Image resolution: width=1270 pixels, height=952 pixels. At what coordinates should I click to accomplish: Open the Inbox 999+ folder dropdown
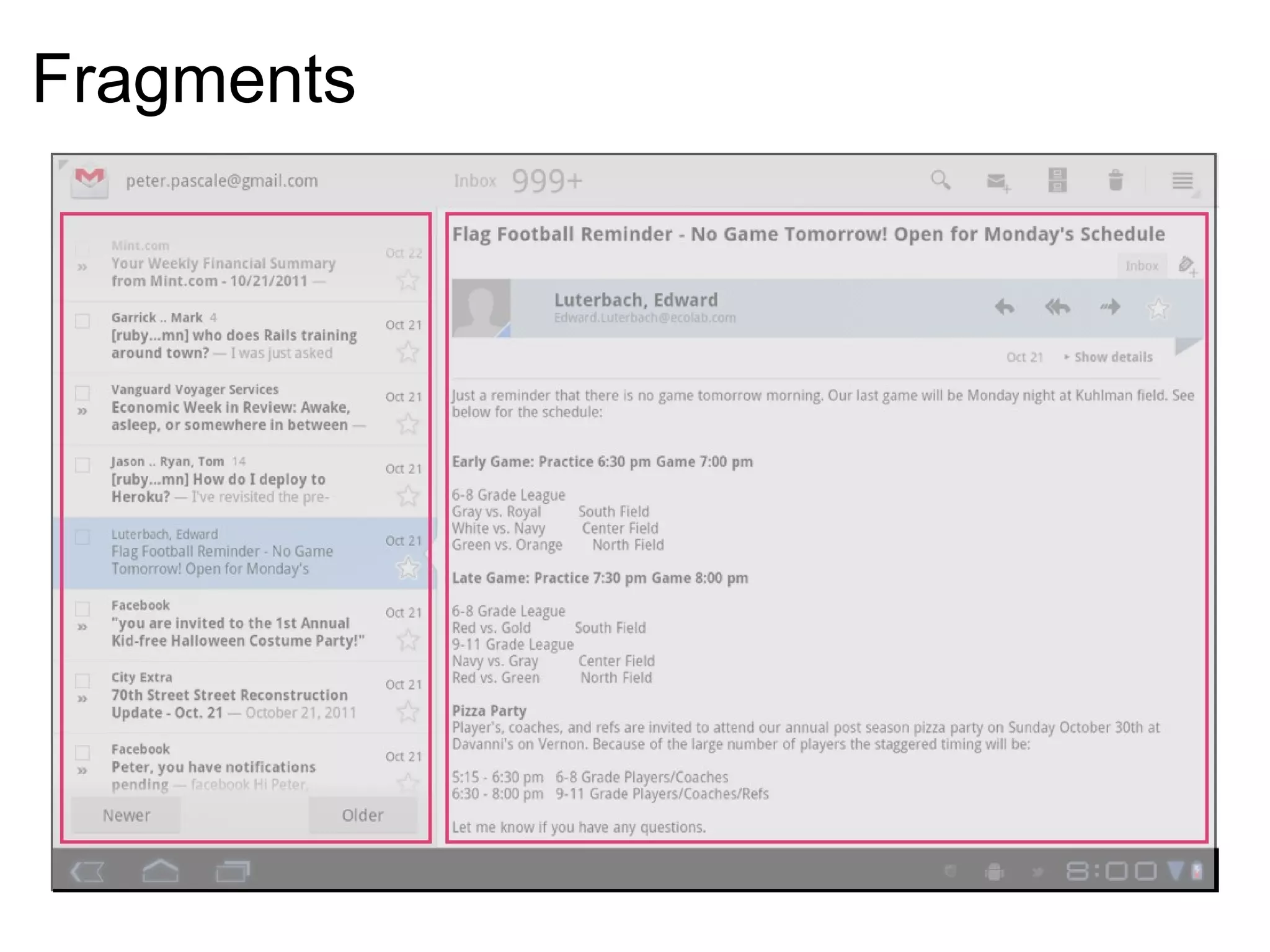coord(518,181)
